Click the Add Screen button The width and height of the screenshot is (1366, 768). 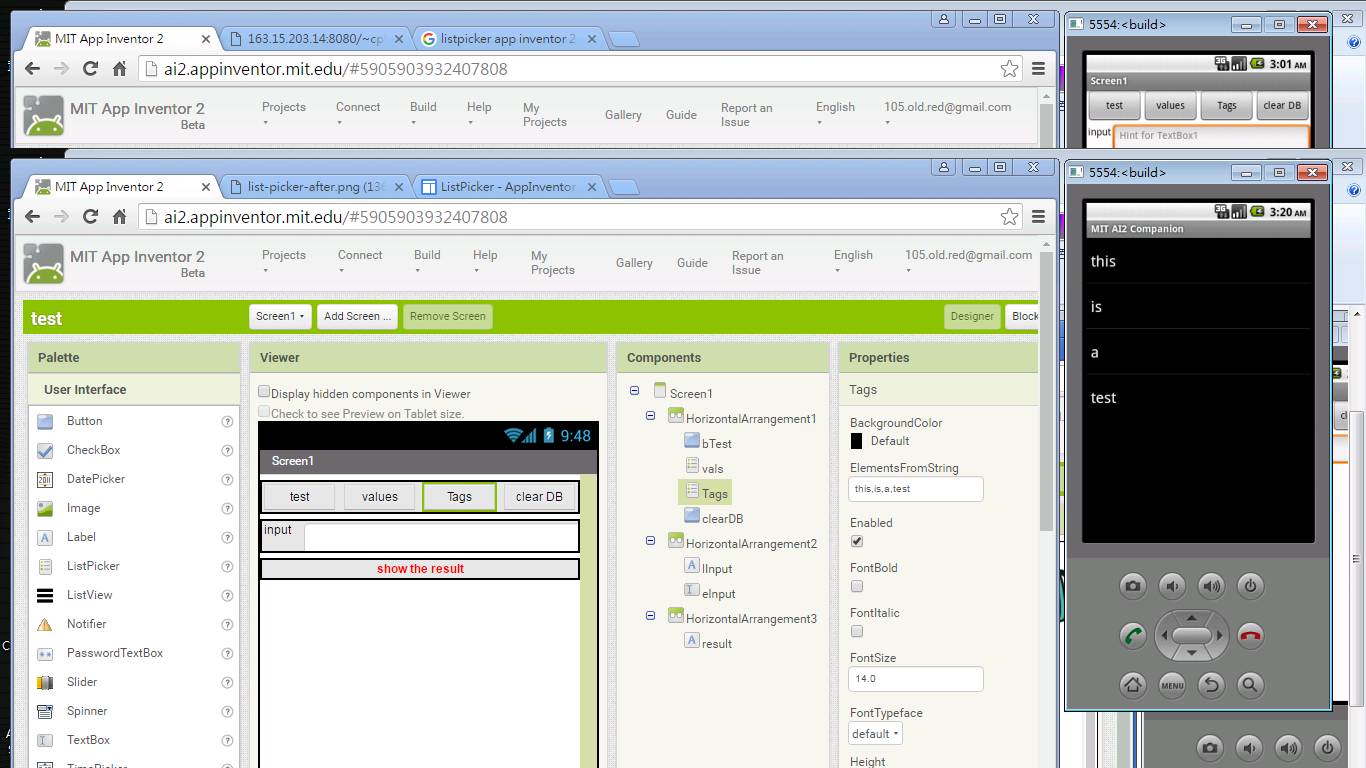pos(357,317)
